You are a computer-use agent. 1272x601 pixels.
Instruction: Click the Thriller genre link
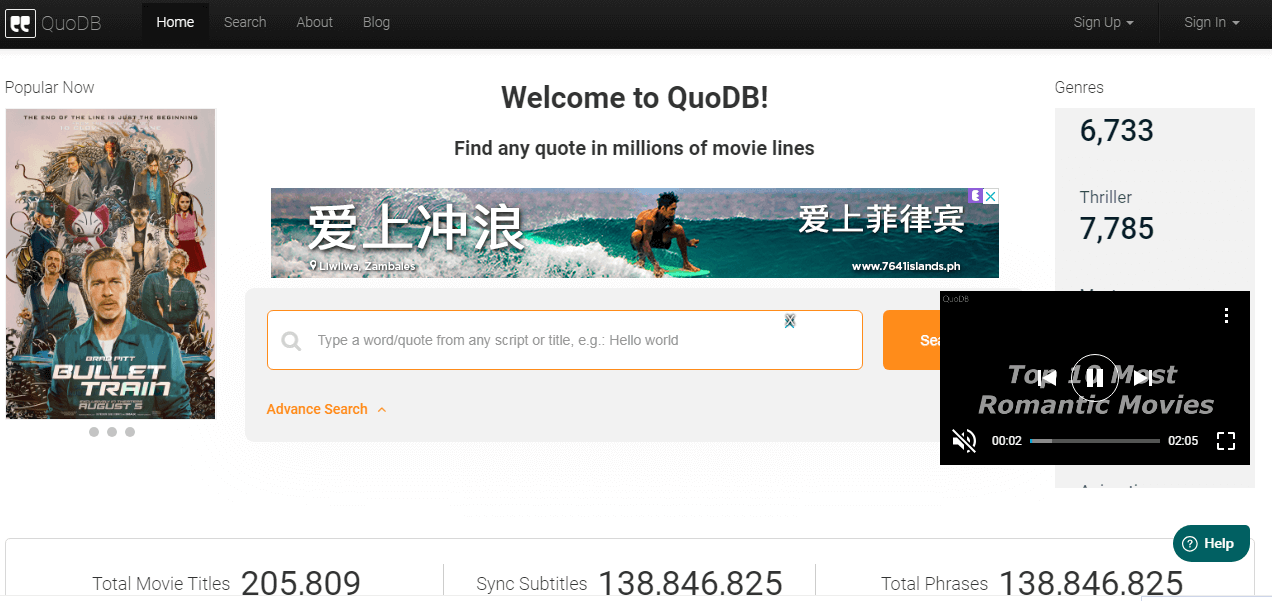point(1105,197)
